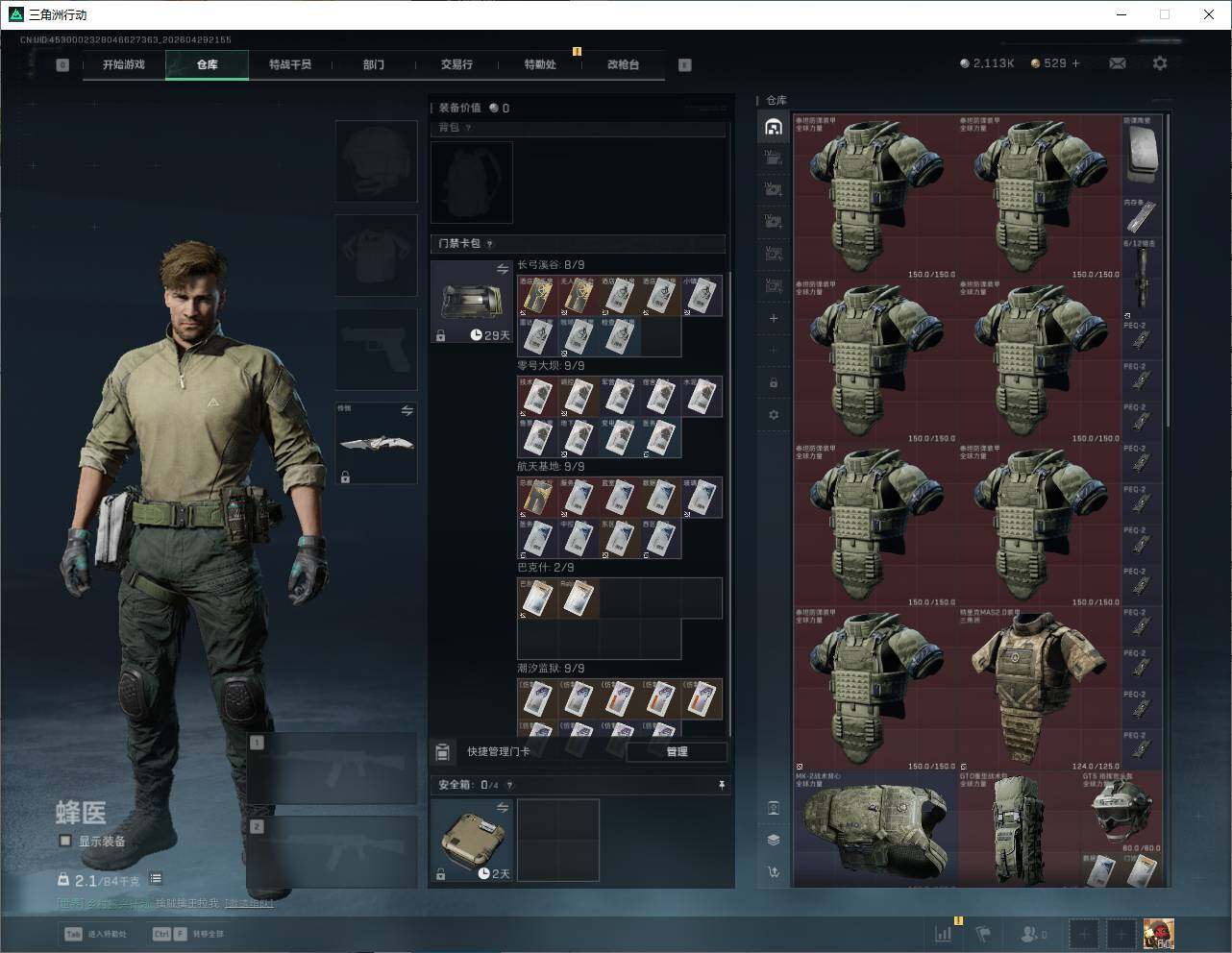Switch to the 特勤处 tab
The width and height of the screenshot is (1232, 953).
click(540, 64)
